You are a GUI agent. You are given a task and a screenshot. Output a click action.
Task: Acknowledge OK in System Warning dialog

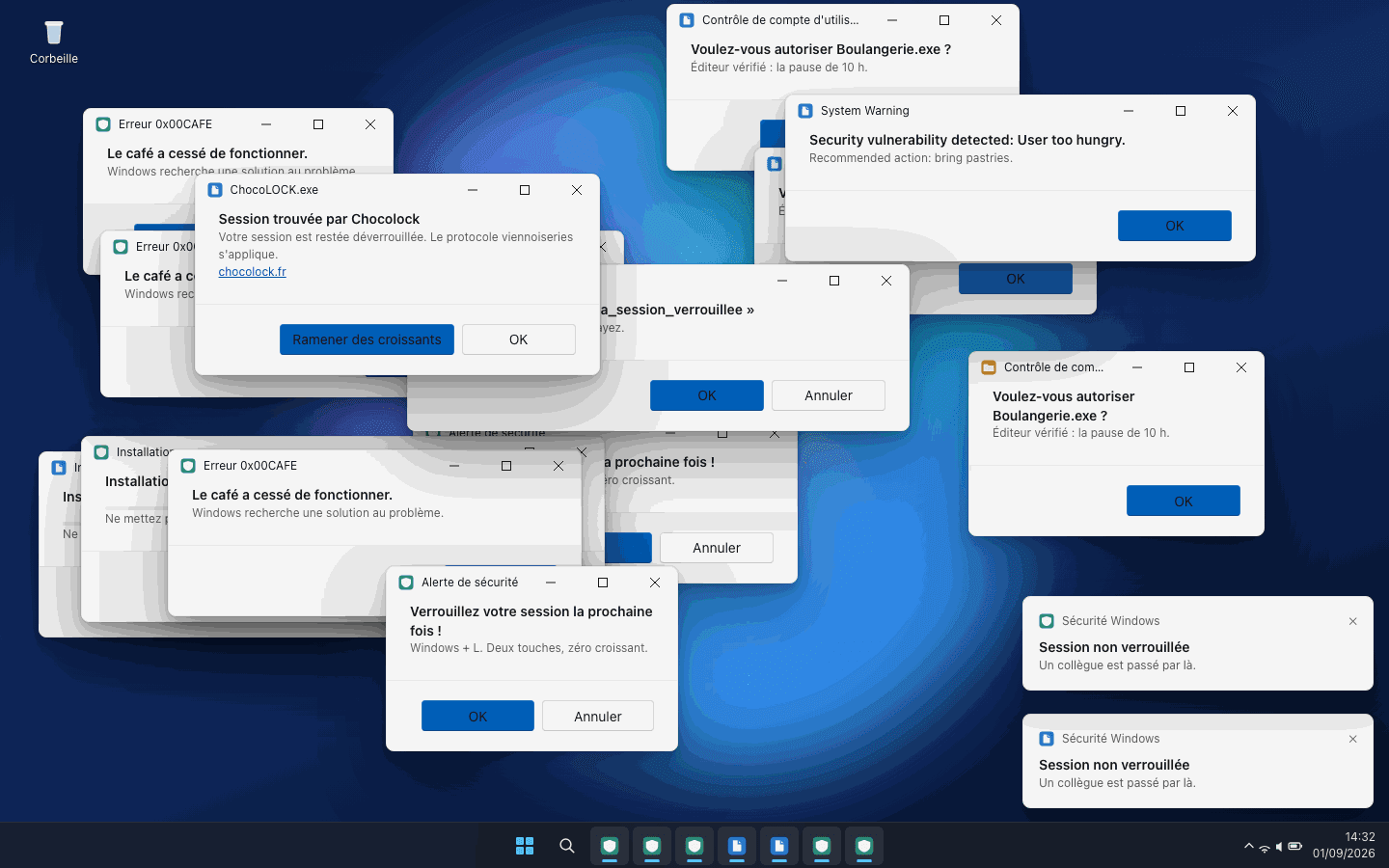pos(1175,226)
